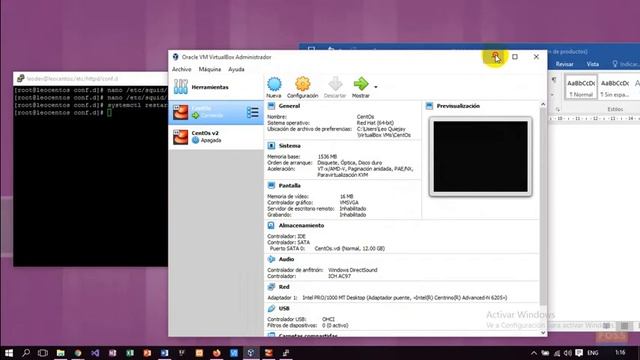Click the details scrollbar down arrow
The image size is (640, 360).
point(543,333)
